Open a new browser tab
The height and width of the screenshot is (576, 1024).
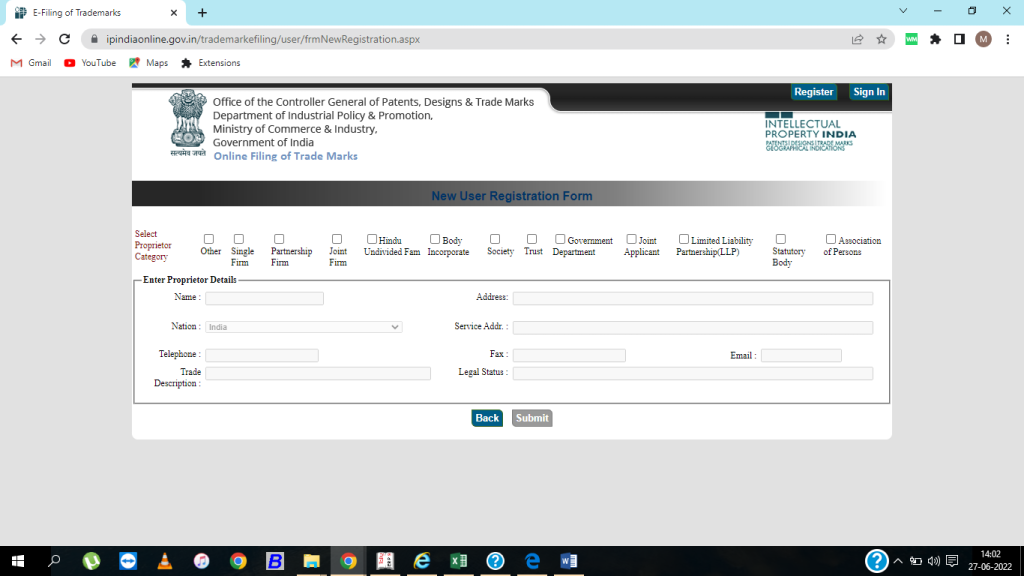click(x=202, y=13)
